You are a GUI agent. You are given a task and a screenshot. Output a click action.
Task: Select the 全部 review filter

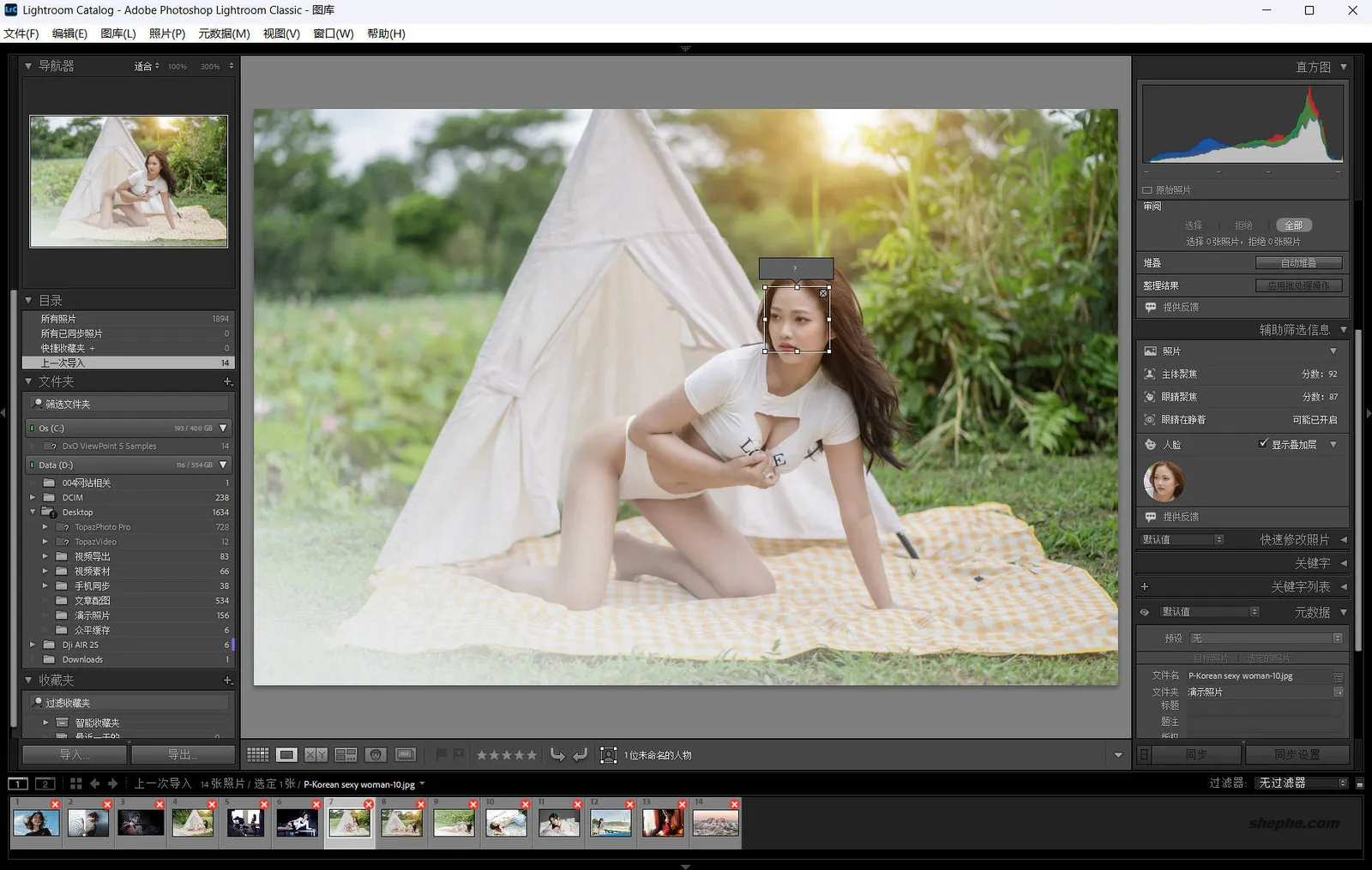point(1293,225)
